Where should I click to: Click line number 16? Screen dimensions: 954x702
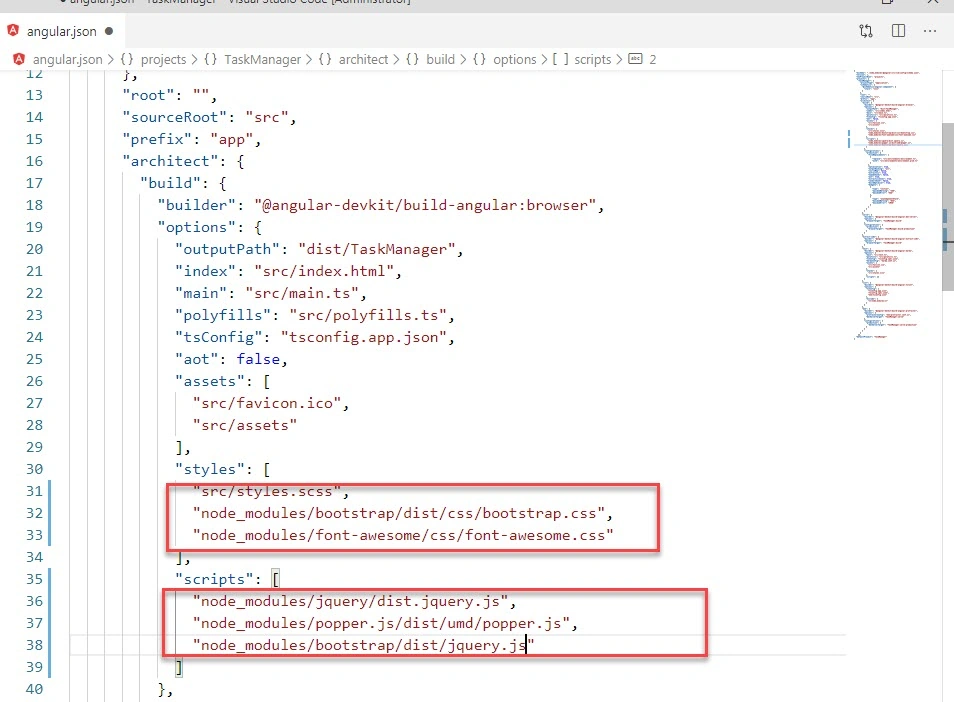pyautogui.click(x=35, y=161)
